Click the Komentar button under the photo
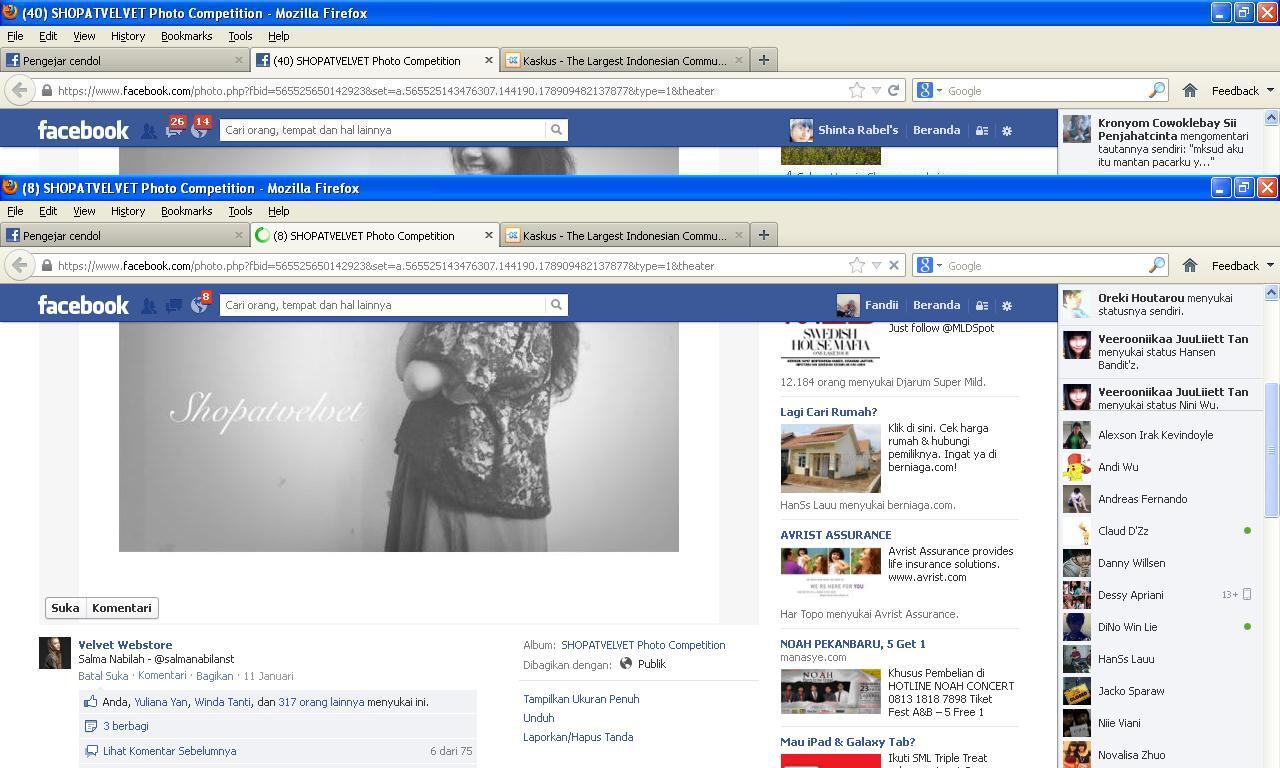This screenshot has width=1280, height=768. click(x=121, y=608)
